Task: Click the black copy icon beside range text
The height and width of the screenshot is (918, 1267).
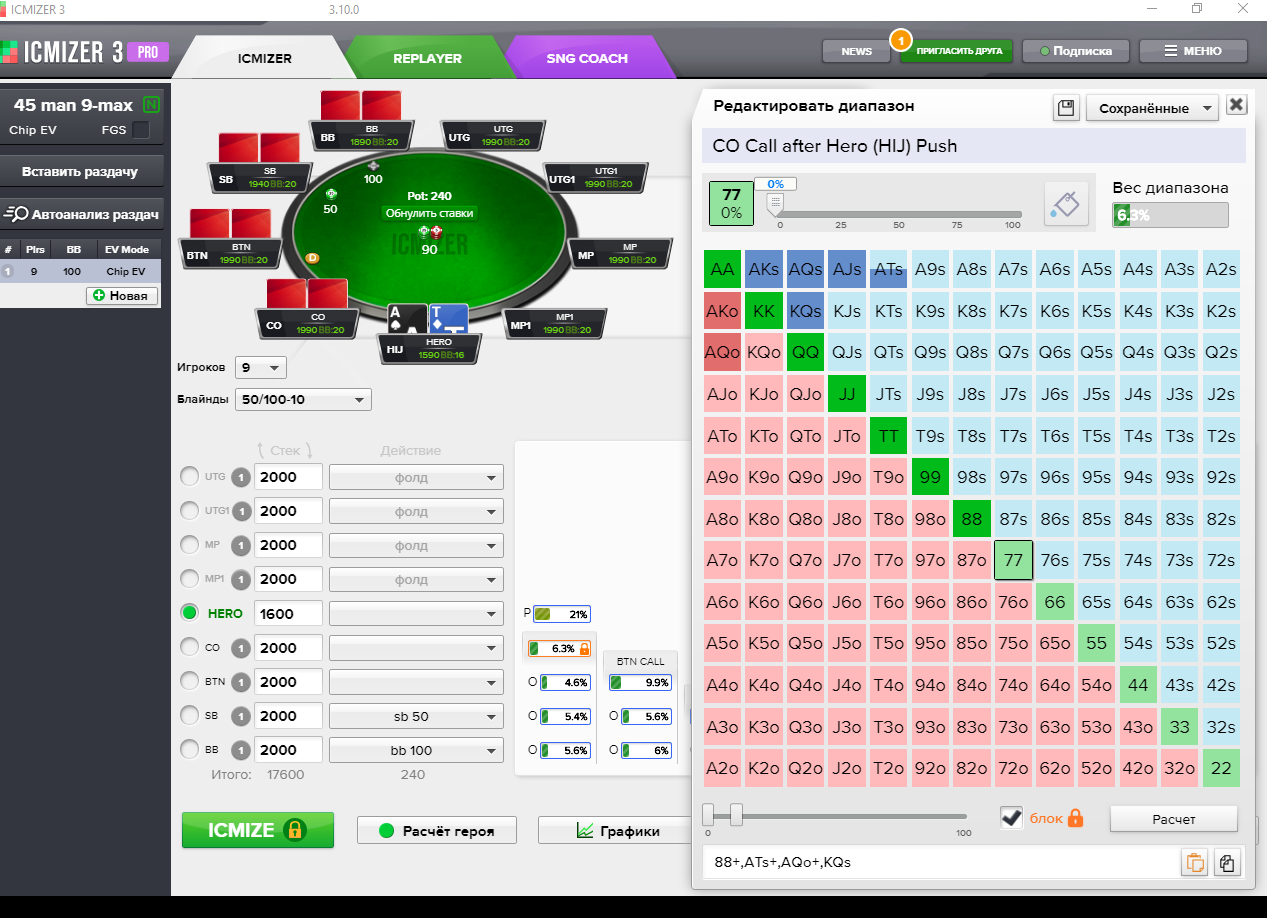Action: tap(1227, 863)
